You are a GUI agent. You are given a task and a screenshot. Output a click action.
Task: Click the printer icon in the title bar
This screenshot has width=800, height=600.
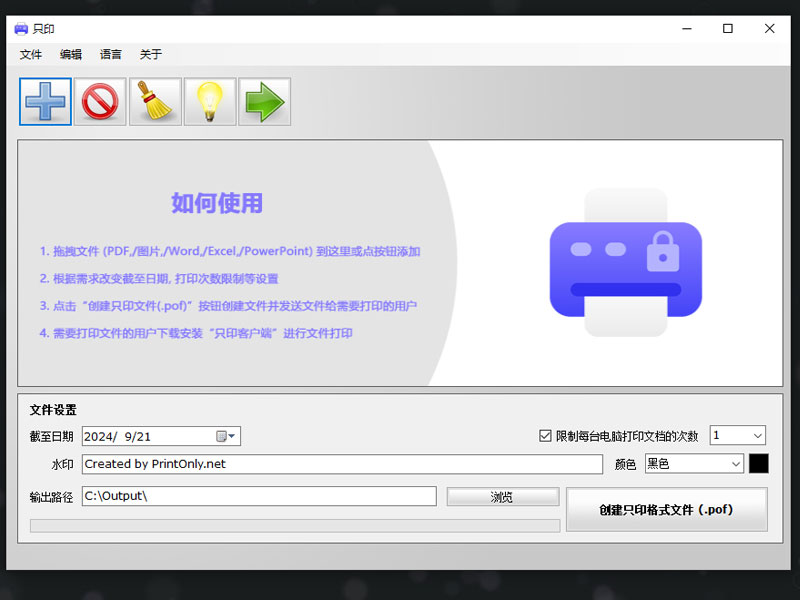click(x=21, y=29)
